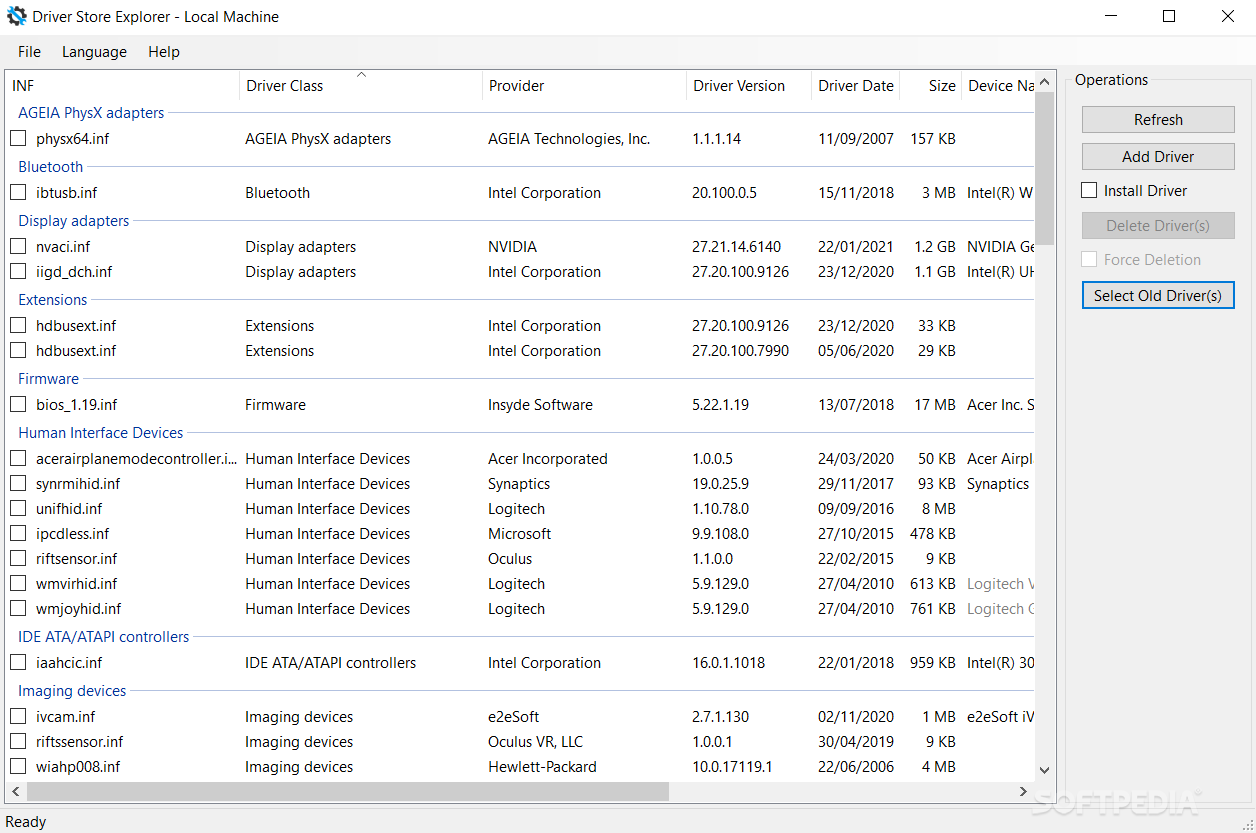Click the vertical scrollbar thumb
This screenshot has width=1256, height=833.
click(x=1045, y=167)
